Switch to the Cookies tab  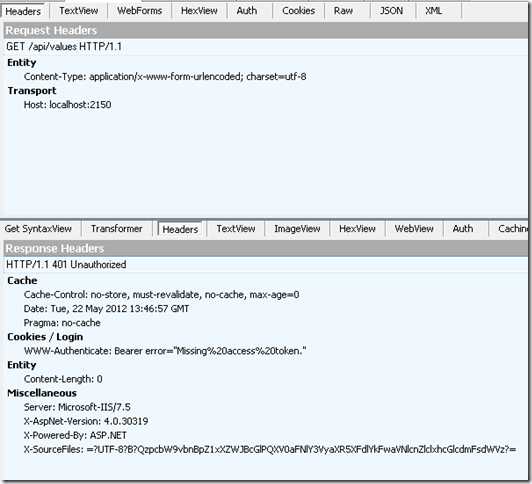pyautogui.click(x=299, y=11)
